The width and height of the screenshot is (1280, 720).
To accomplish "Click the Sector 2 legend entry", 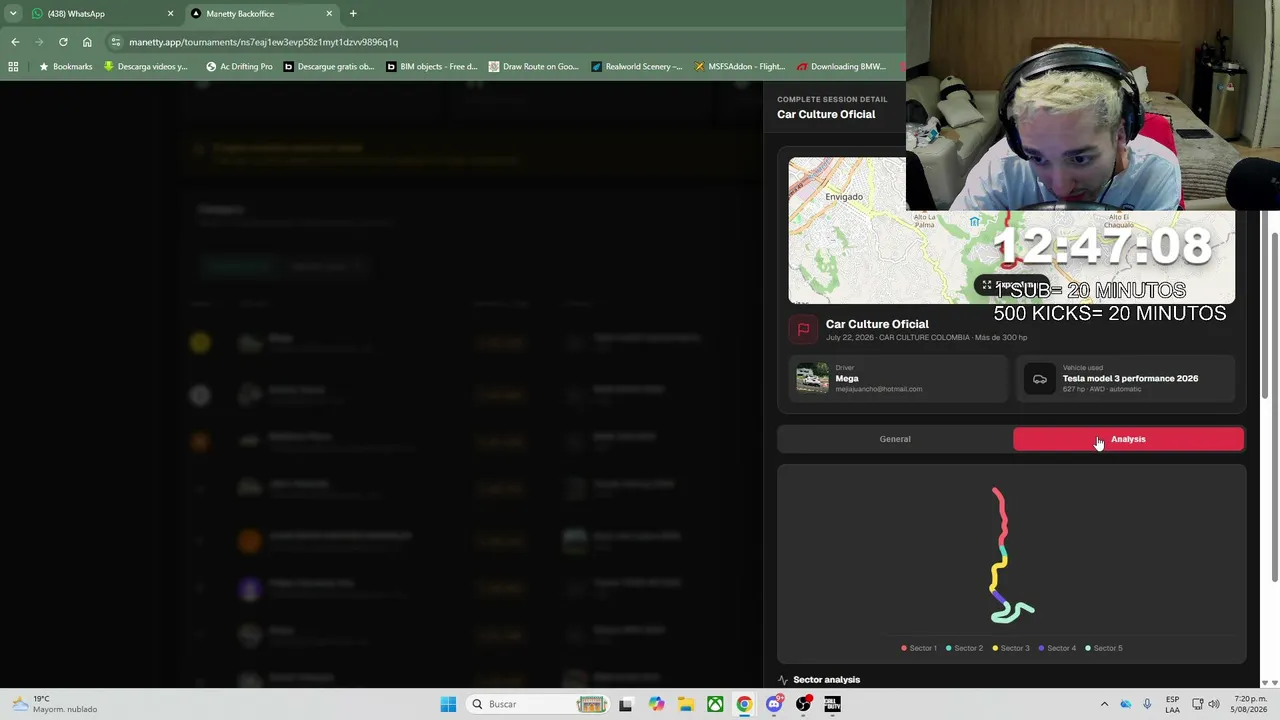I will click(x=964, y=648).
